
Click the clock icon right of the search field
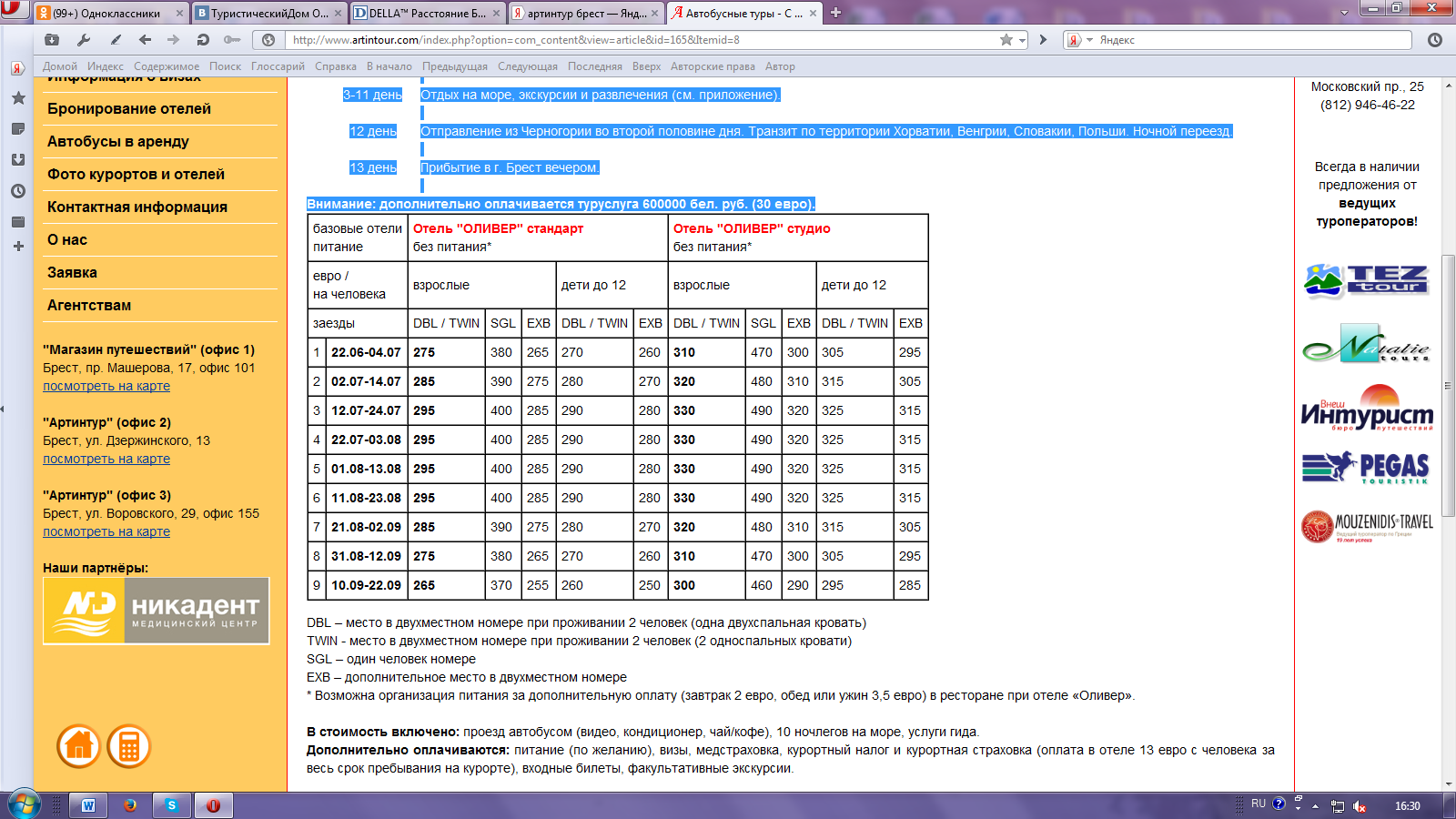[1435, 40]
